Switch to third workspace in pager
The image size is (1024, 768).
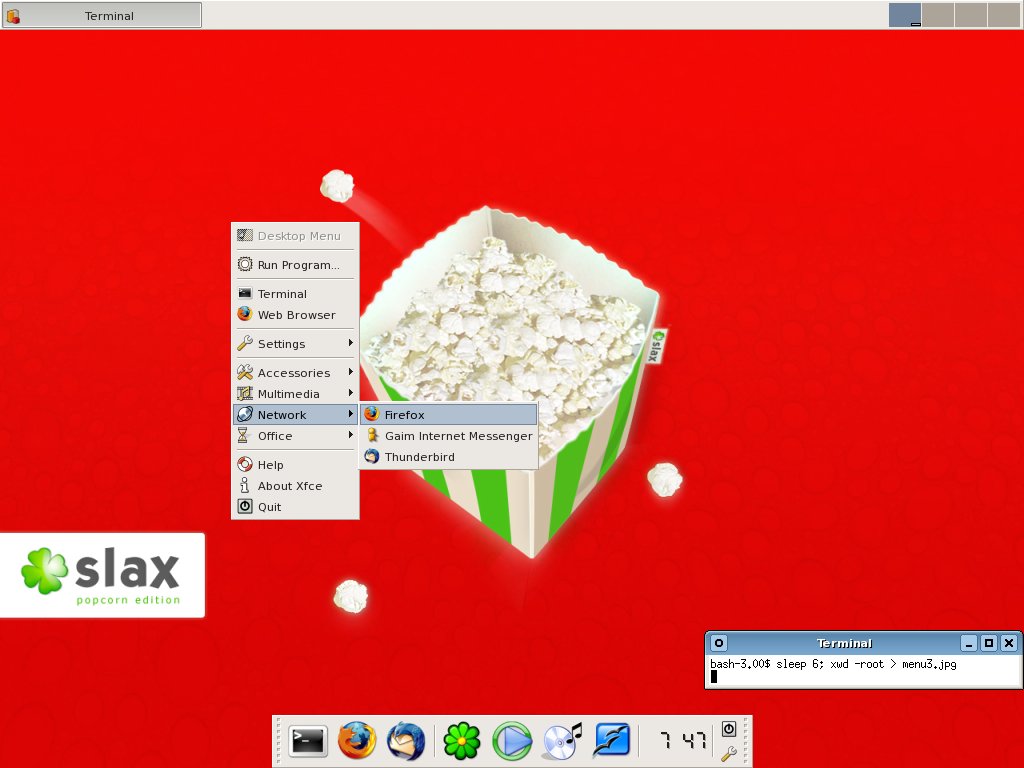[x=970, y=15]
